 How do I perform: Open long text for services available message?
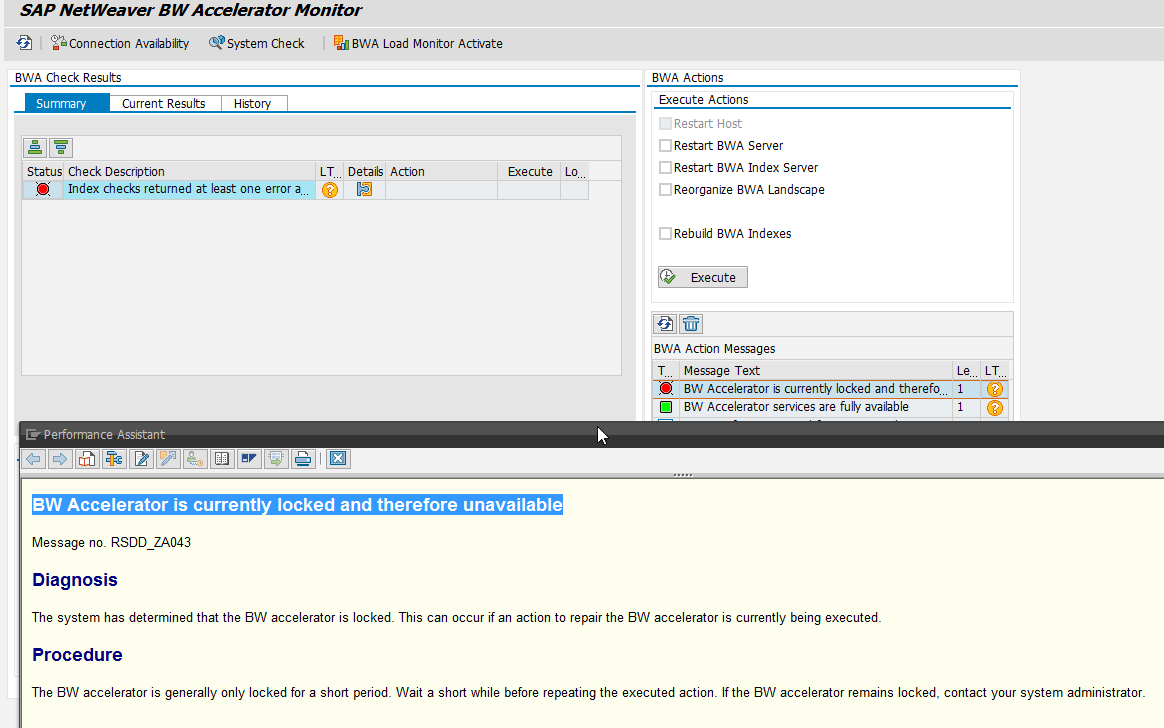click(995, 407)
